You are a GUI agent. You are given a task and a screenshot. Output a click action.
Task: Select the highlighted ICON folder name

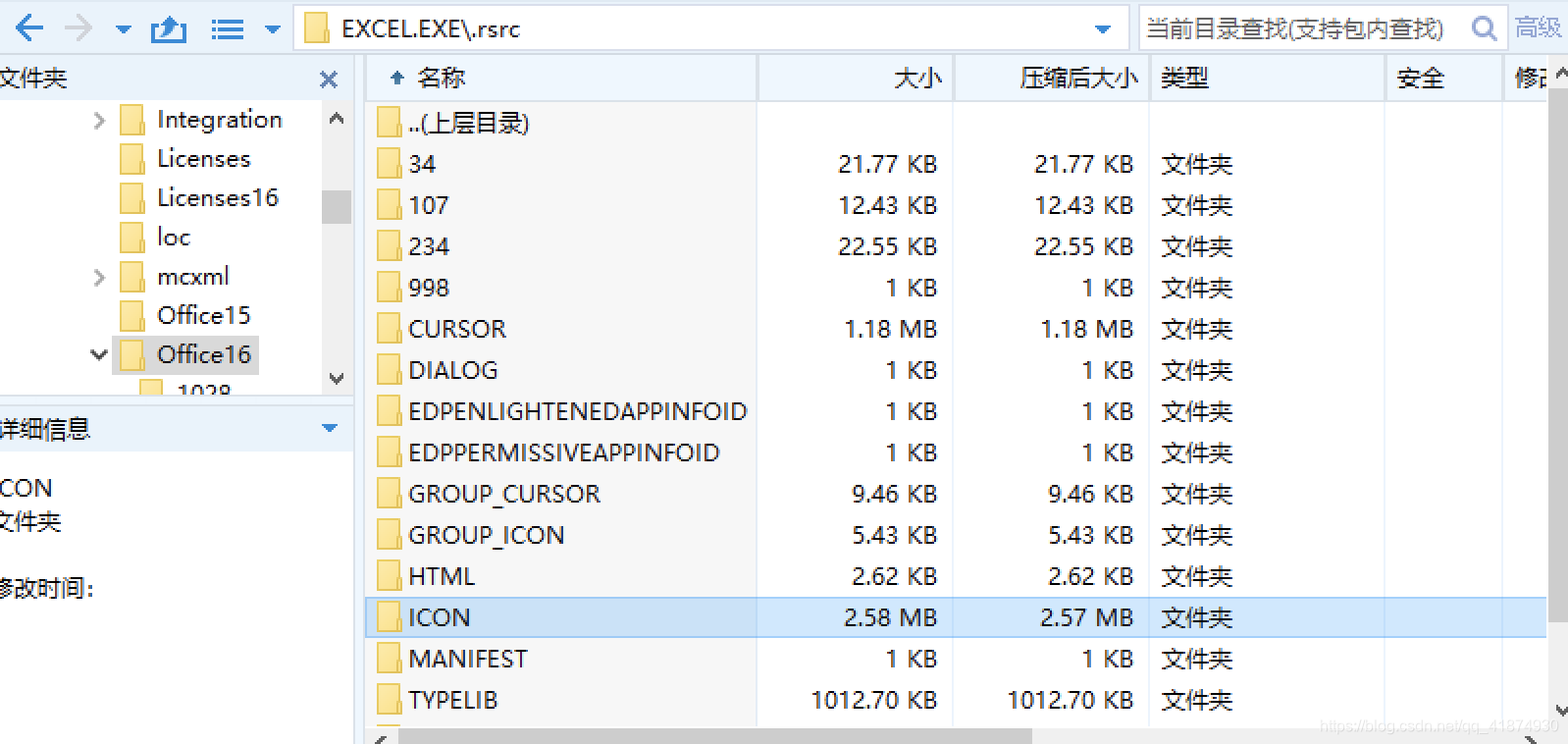pyautogui.click(x=439, y=617)
